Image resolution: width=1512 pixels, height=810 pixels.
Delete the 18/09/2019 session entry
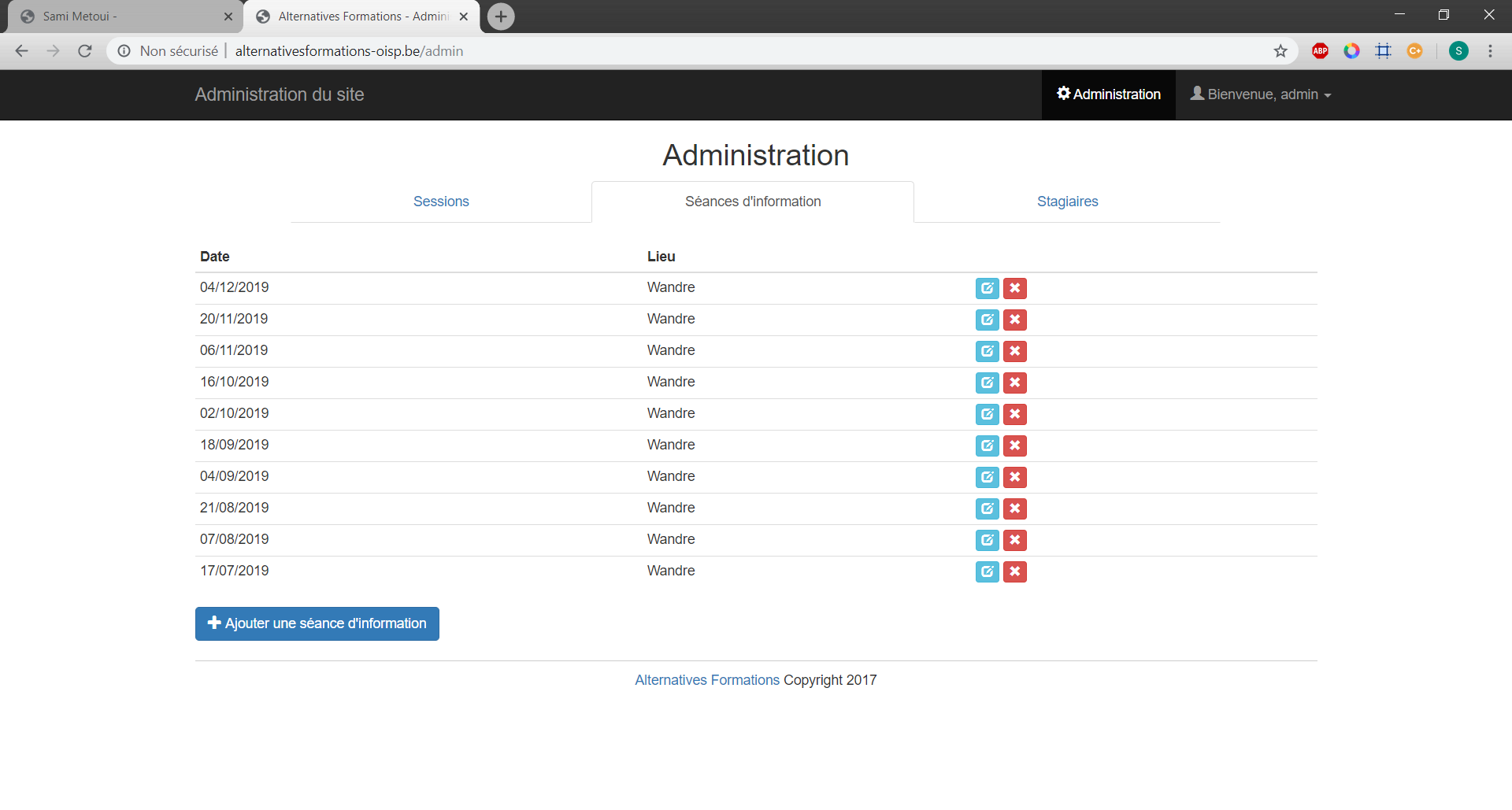(x=1014, y=446)
